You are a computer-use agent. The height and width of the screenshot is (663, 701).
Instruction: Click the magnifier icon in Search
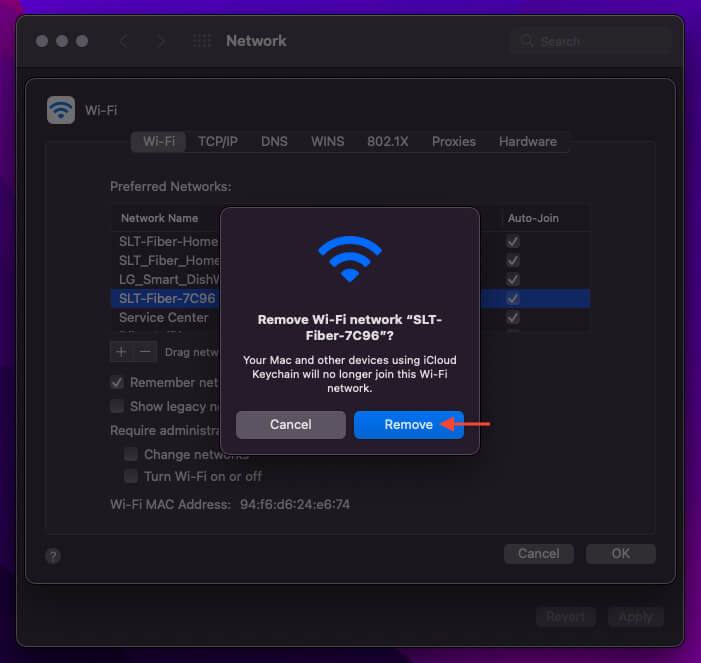pyautogui.click(x=527, y=41)
